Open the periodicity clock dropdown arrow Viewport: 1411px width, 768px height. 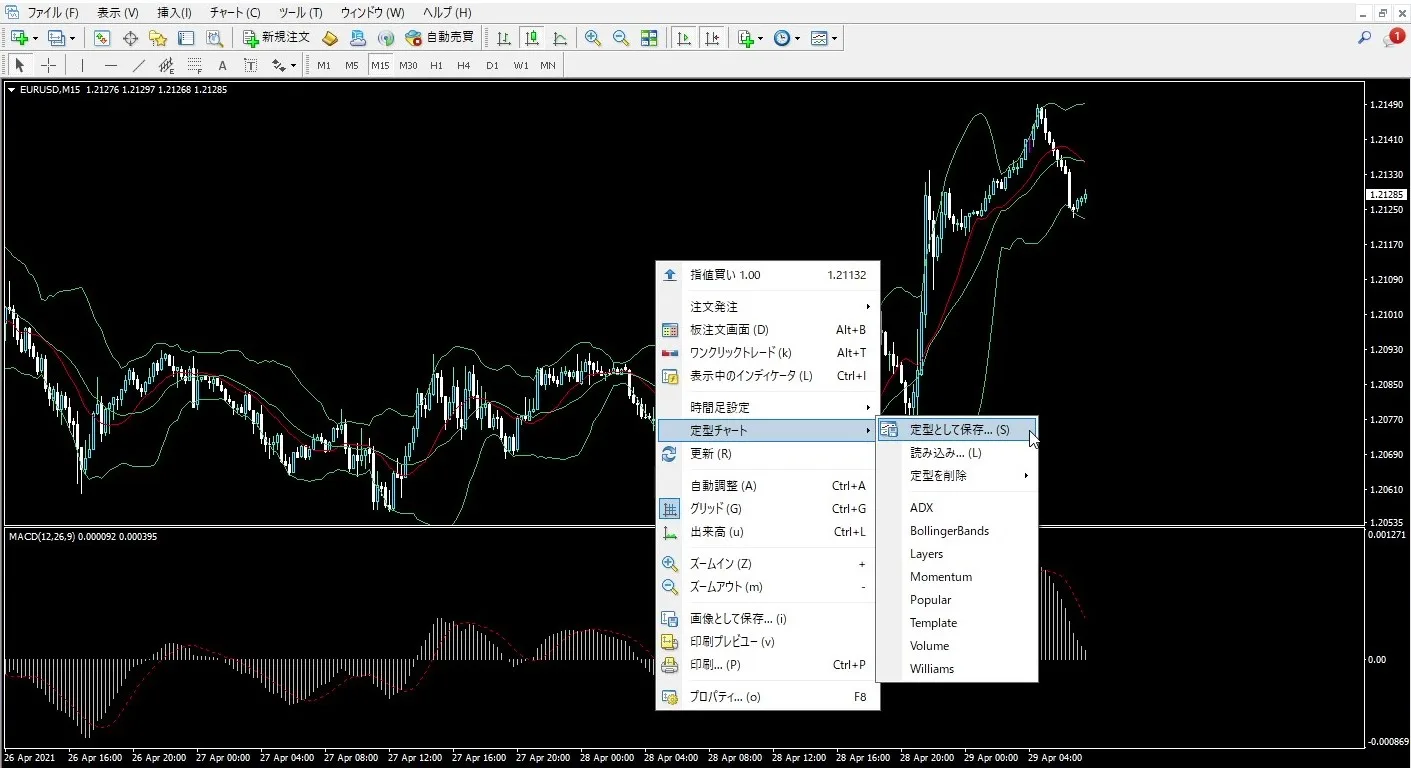[797, 38]
